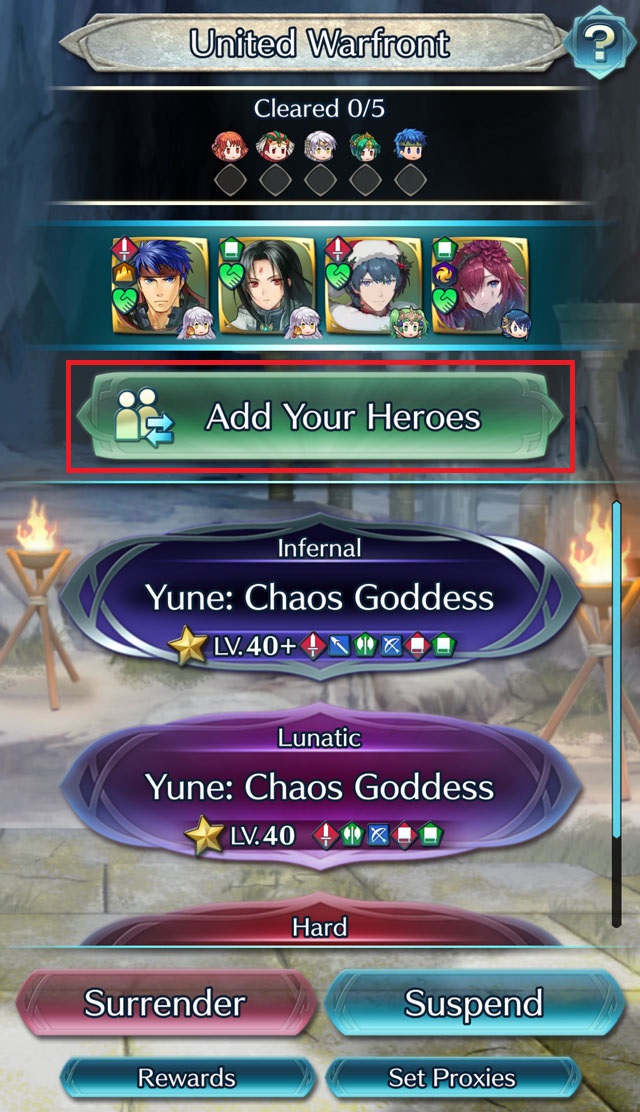
Task: Open Set Proxies menu
Action: 453,1078
